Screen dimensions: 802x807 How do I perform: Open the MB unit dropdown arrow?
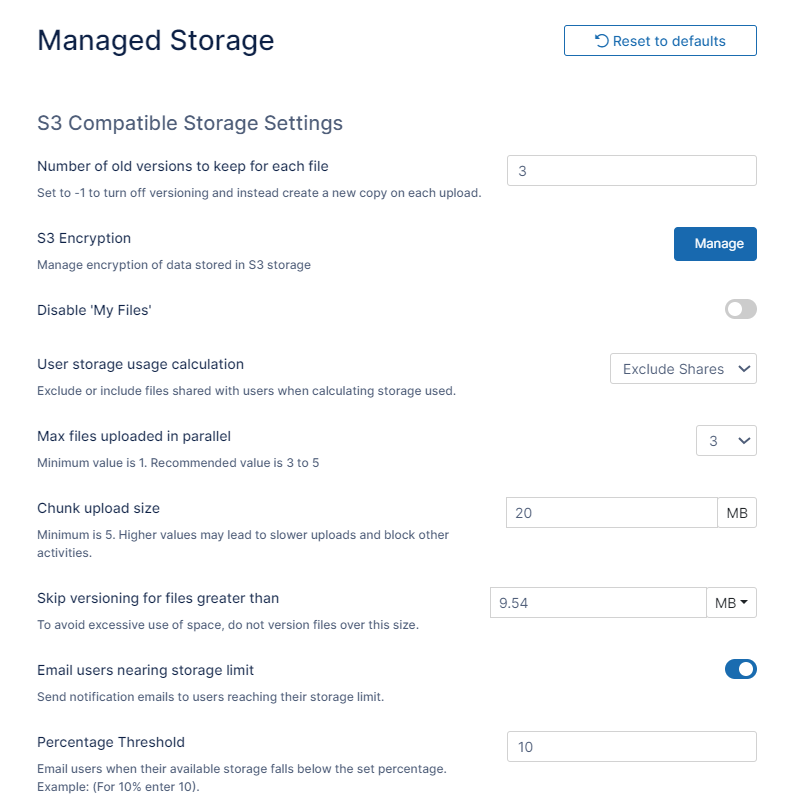(744, 602)
